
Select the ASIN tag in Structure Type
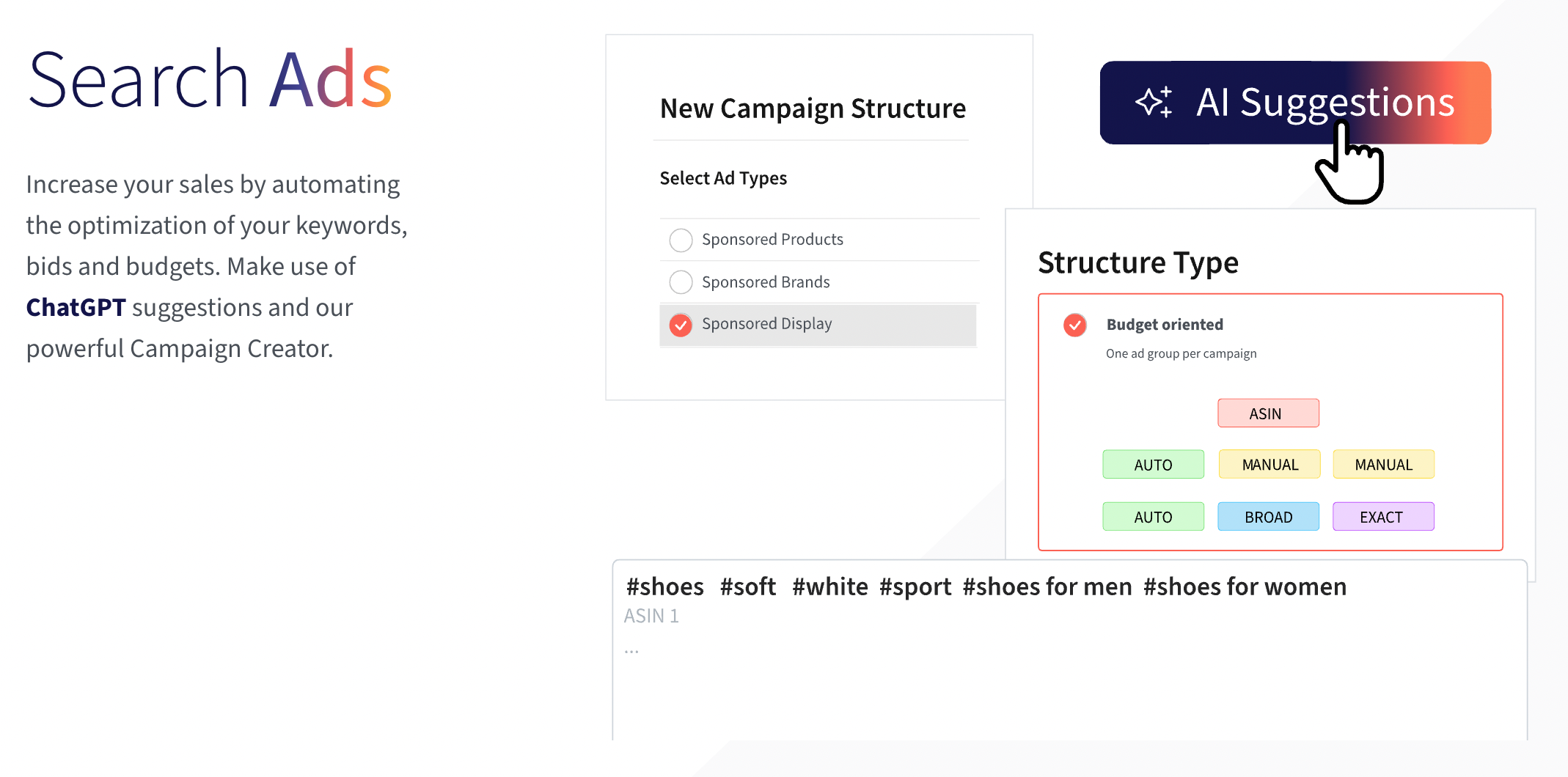1268,413
